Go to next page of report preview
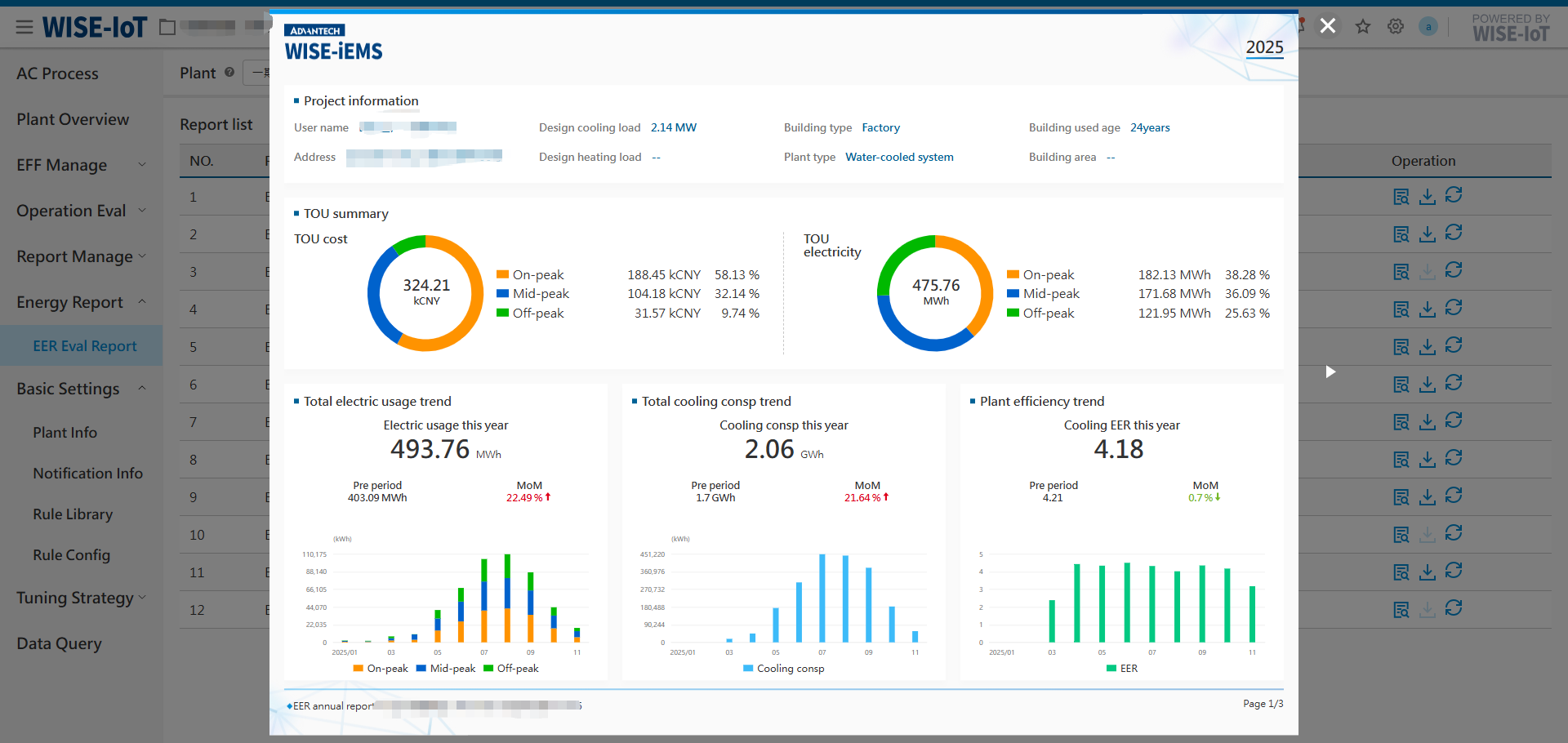The height and width of the screenshot is (743, 1568). pos(1330,372)
